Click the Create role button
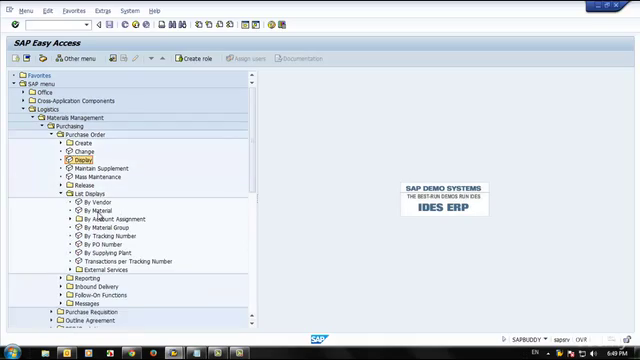Image resolution: width=640 pixels, height=360 pixels. 193,58
